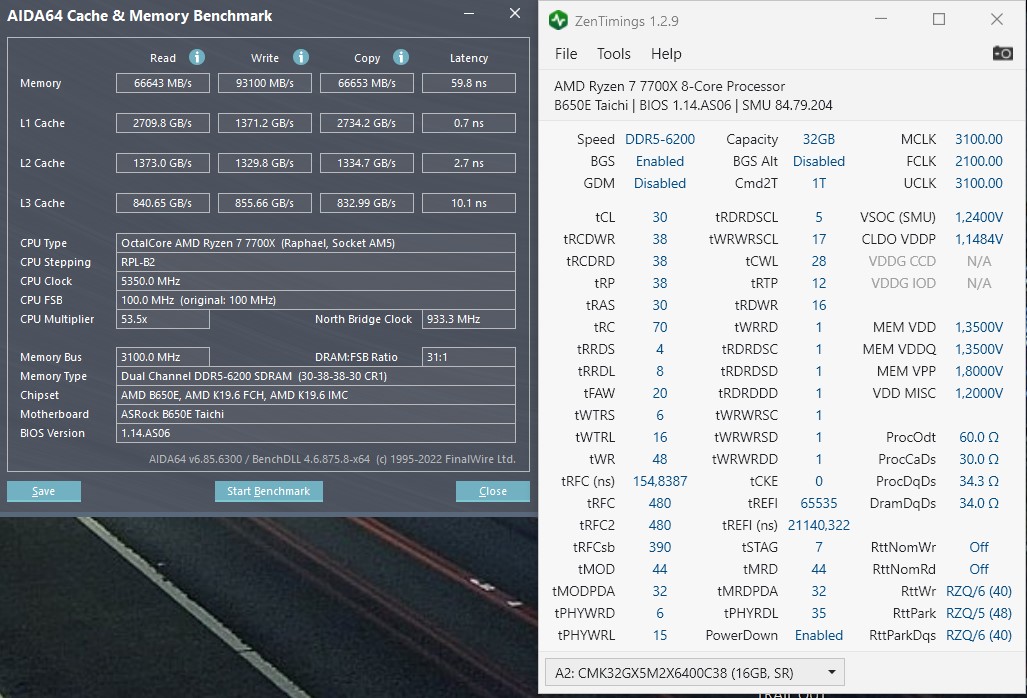
Task: Click DRAM:FSB Ratio value 31:1
Action: click(469, 357)
